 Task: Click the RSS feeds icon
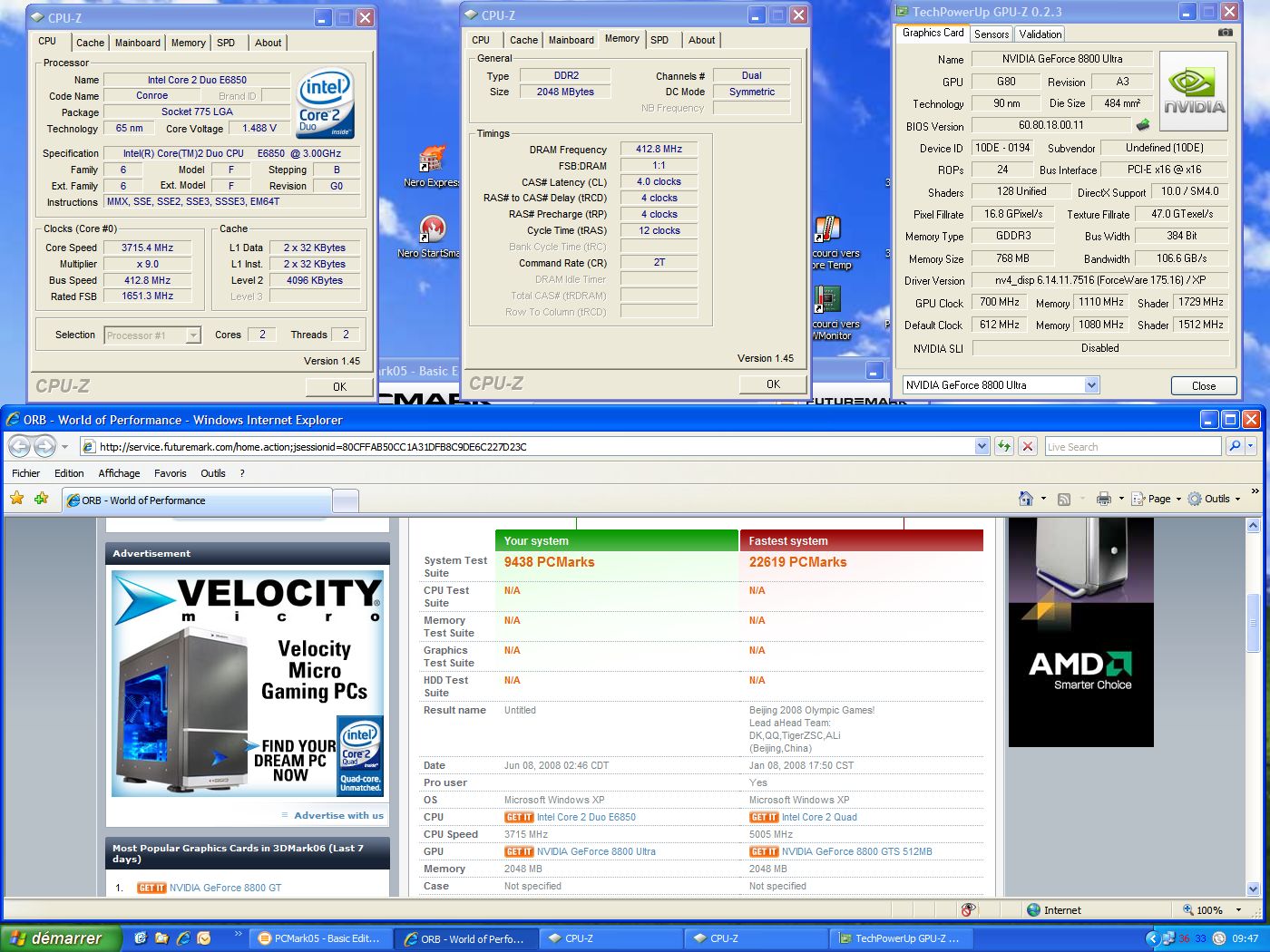pos(1064,499)
